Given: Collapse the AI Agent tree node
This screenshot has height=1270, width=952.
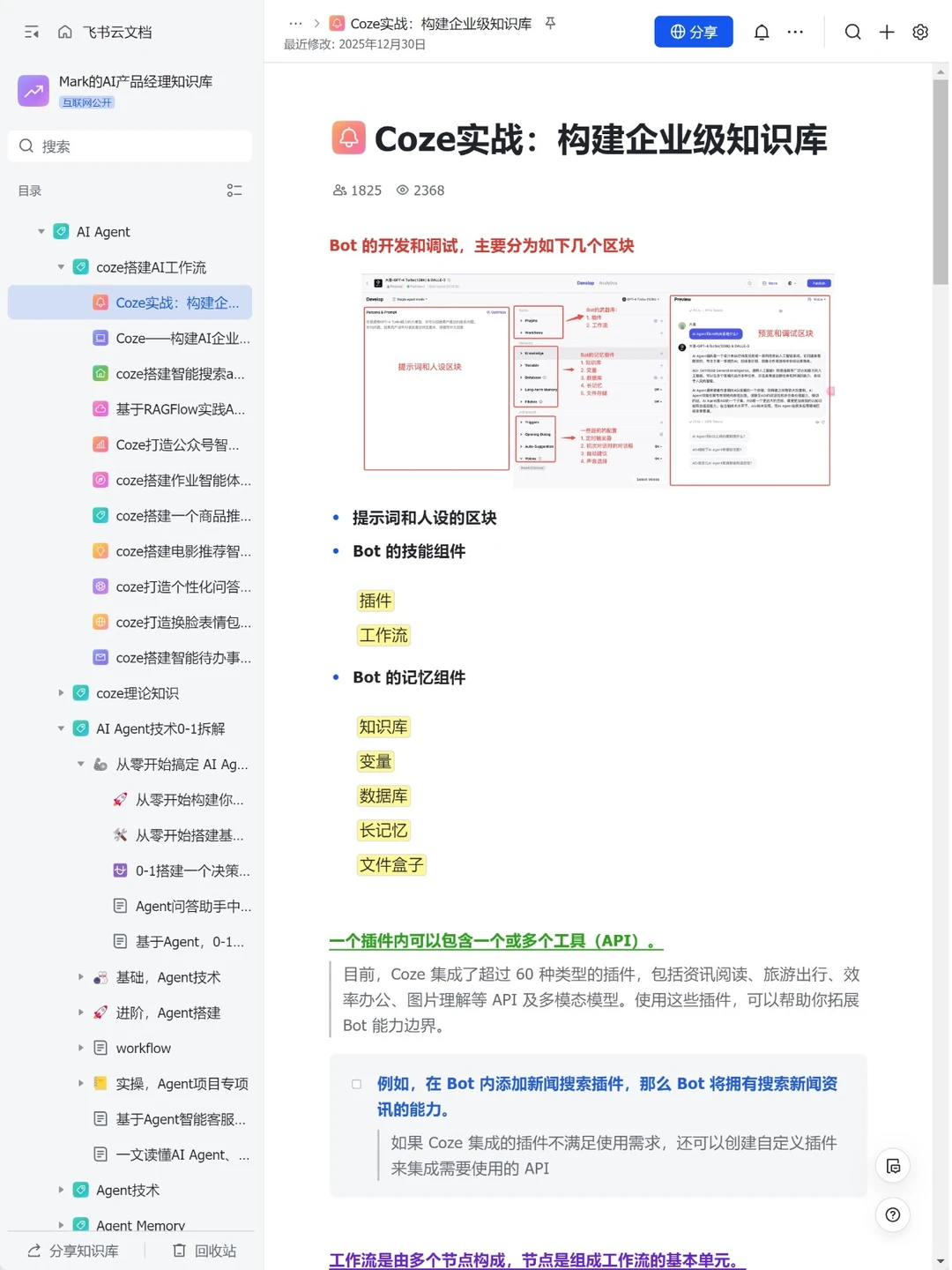Looking at the screenshot, I should click(41, 231).
